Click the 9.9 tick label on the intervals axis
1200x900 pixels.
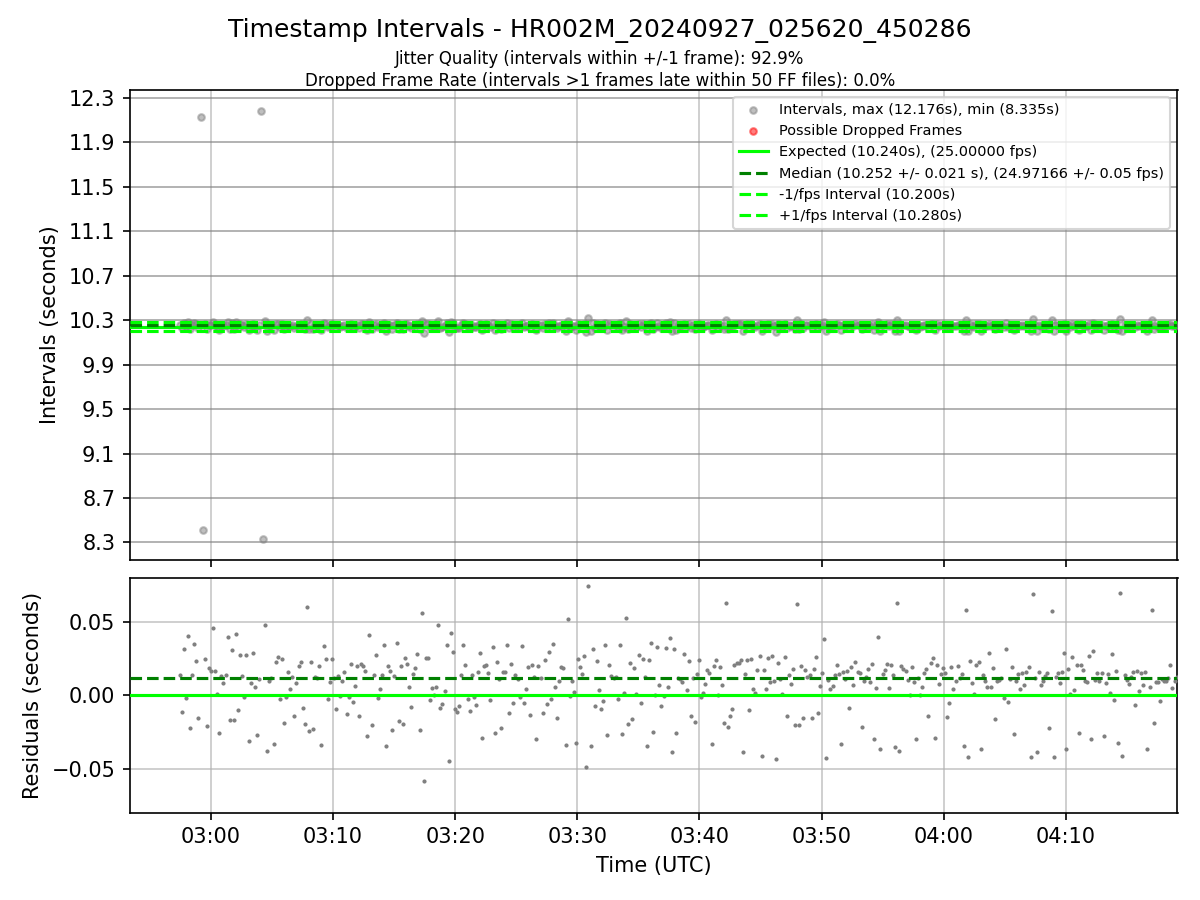(101, 365)
